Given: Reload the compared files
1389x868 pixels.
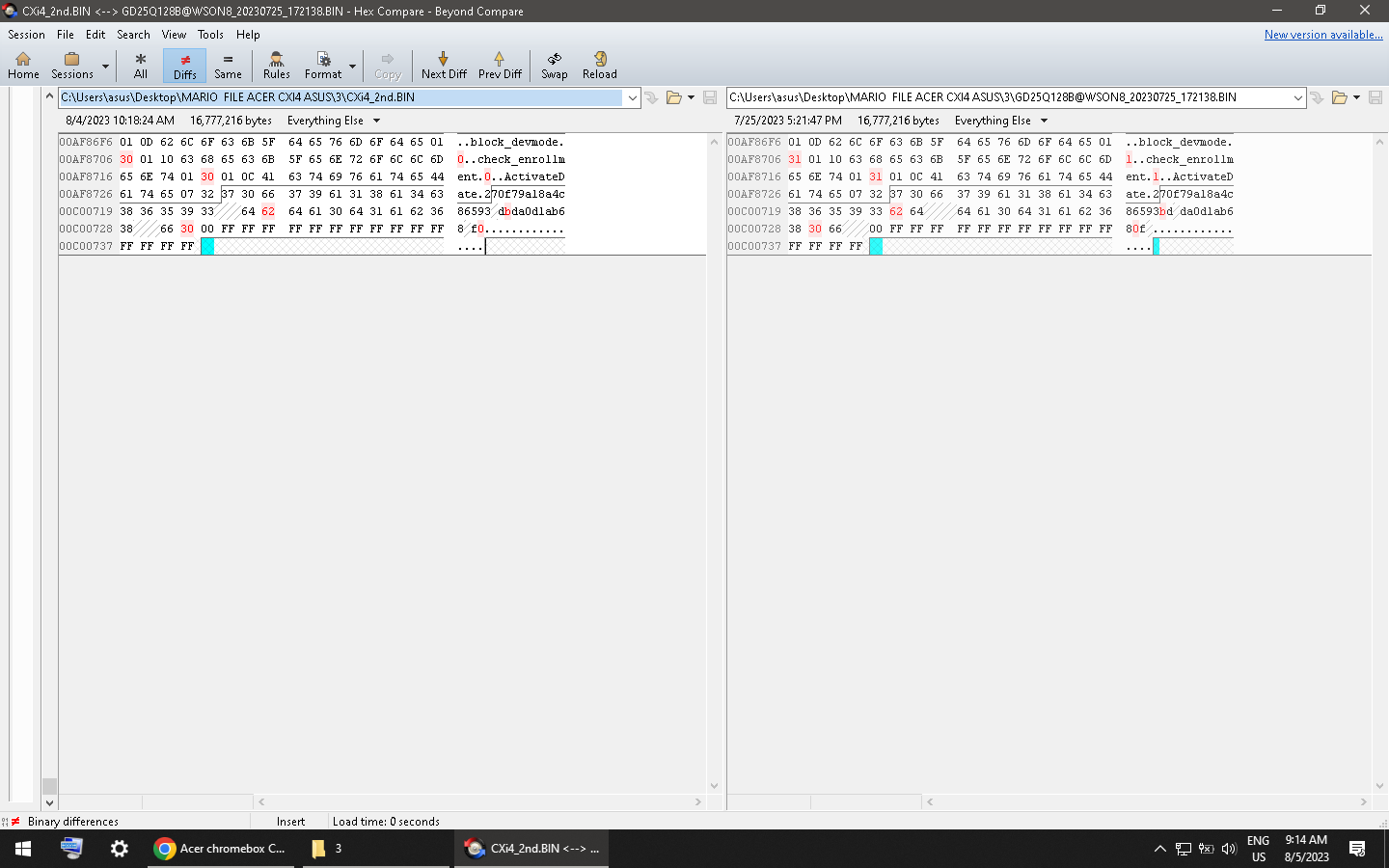Looking at the screenshot, I should [599, 66].
